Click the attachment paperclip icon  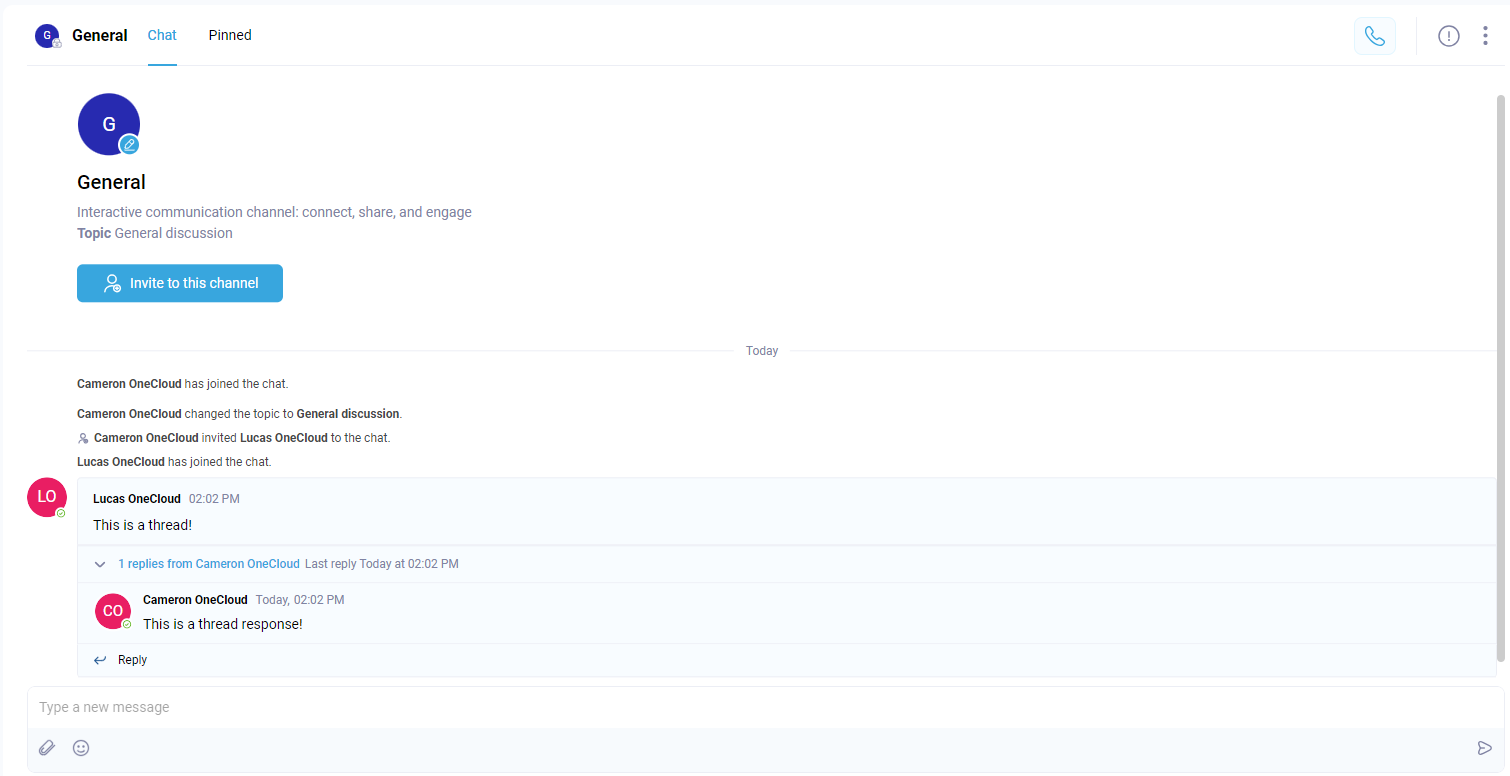pos(47,748)
